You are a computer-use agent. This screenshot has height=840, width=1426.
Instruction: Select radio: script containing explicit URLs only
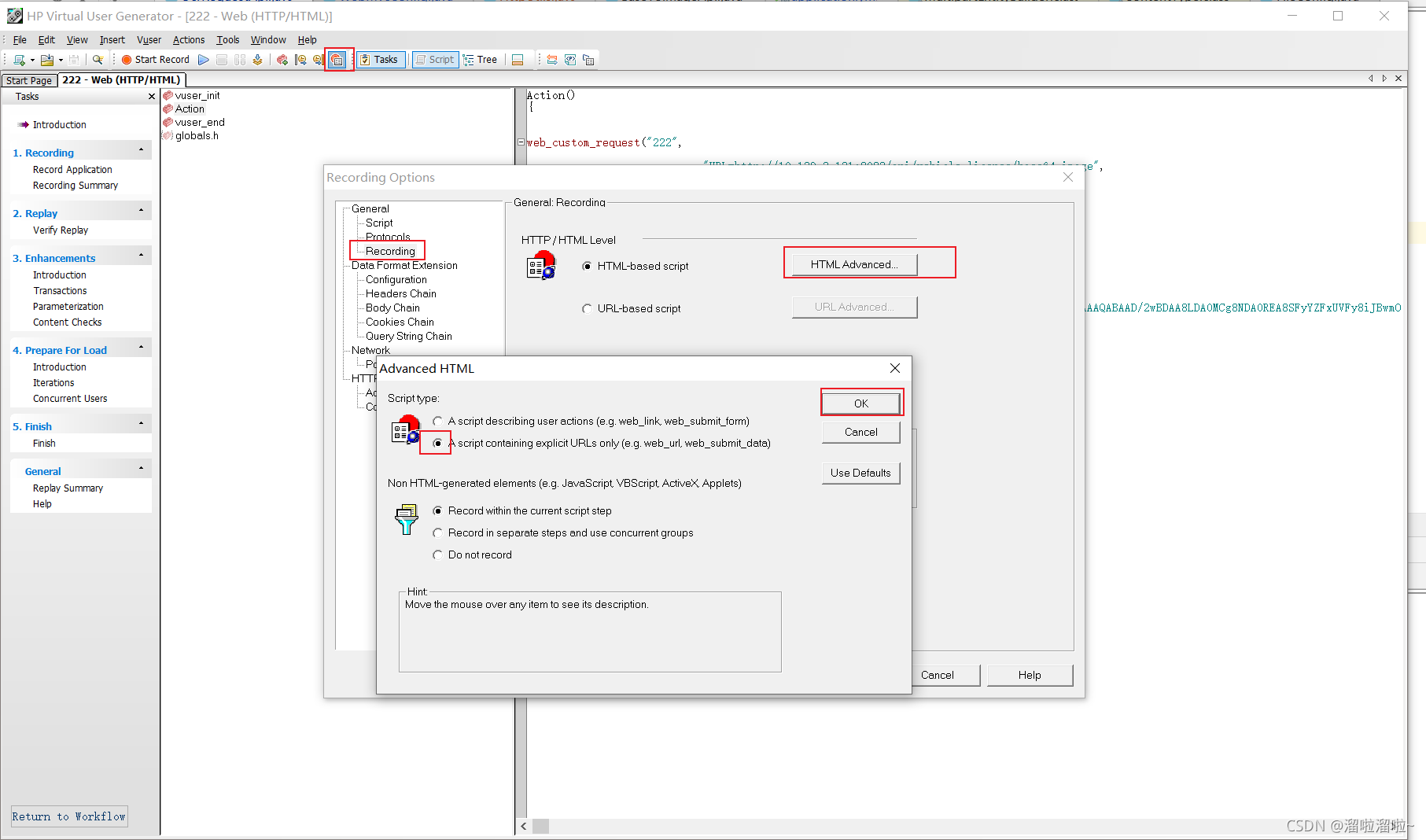point(437,444)
